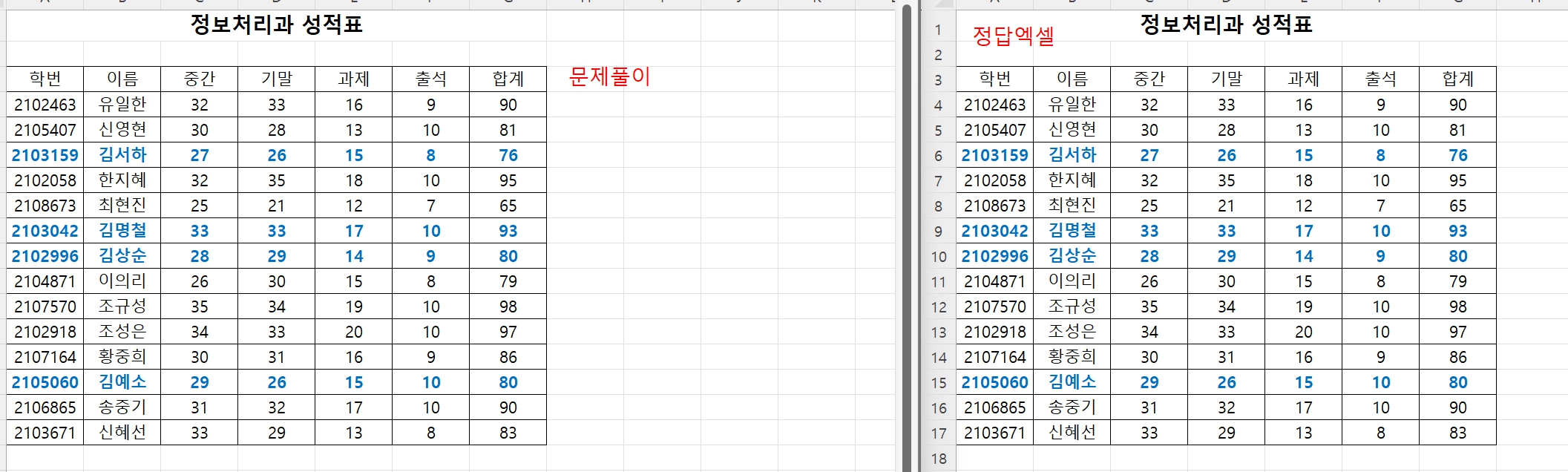The image size is (1568, 472).
Task: Click the red 문제풀이 text label
Action: click(x=609, y=76)
